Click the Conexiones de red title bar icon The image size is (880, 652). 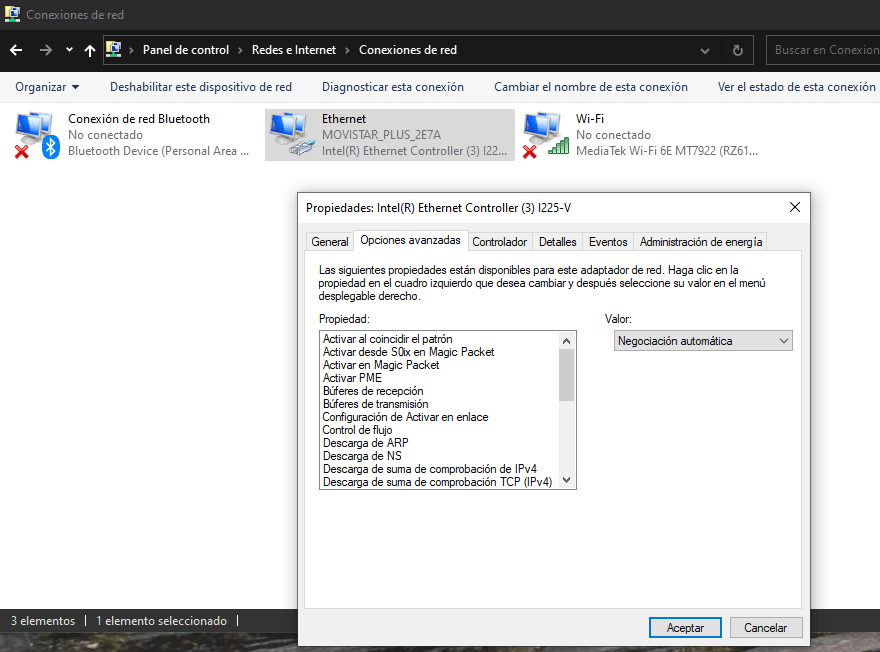click(x=12, y=14)
